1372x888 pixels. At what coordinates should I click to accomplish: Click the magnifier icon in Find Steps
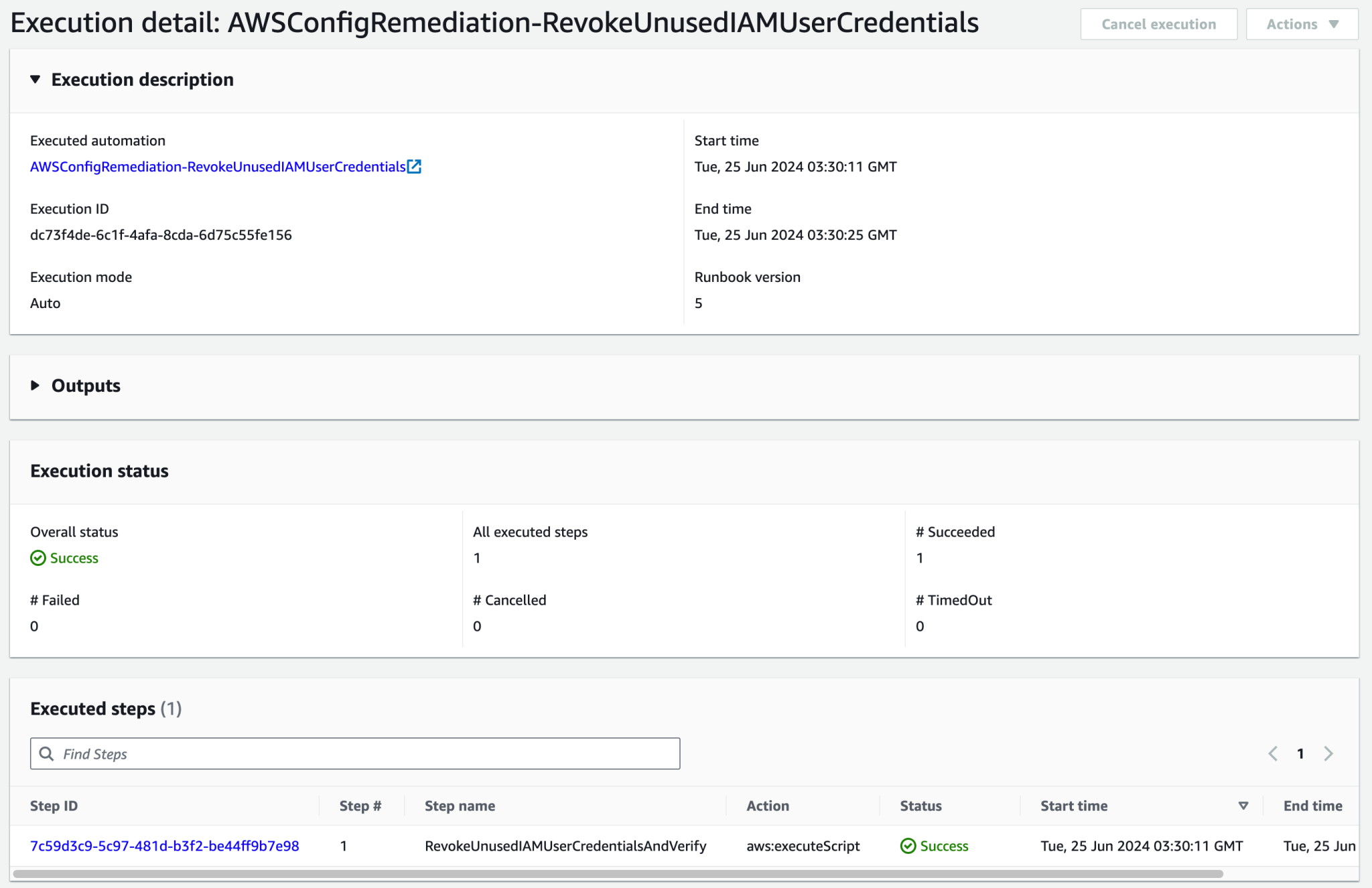click(x=46, y=753)
